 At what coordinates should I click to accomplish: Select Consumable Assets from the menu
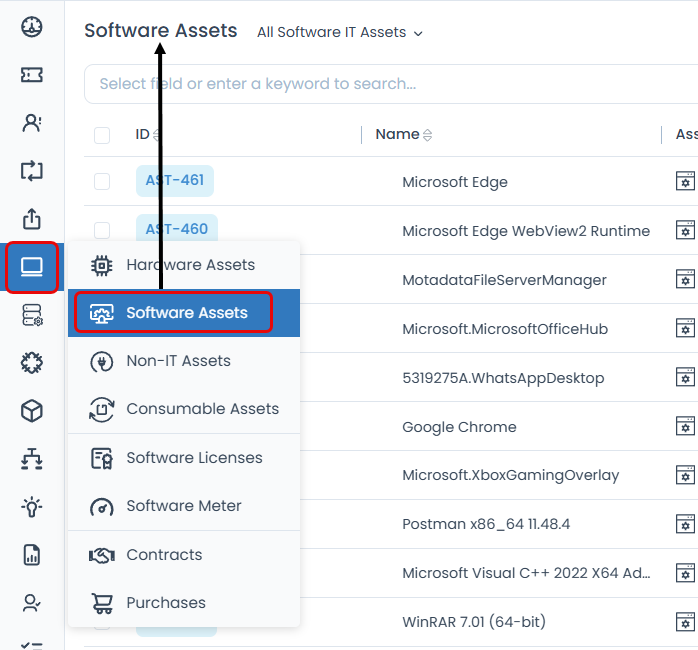[184, 409]
